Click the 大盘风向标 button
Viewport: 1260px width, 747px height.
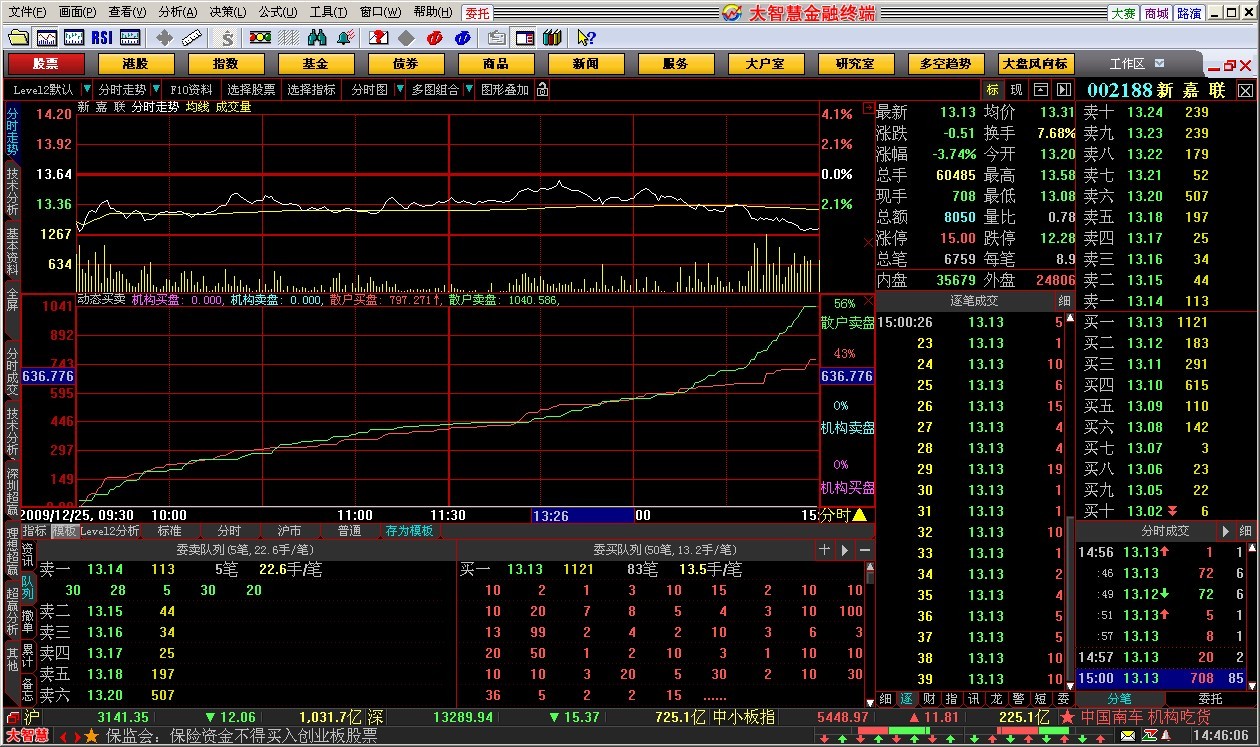1035,63
